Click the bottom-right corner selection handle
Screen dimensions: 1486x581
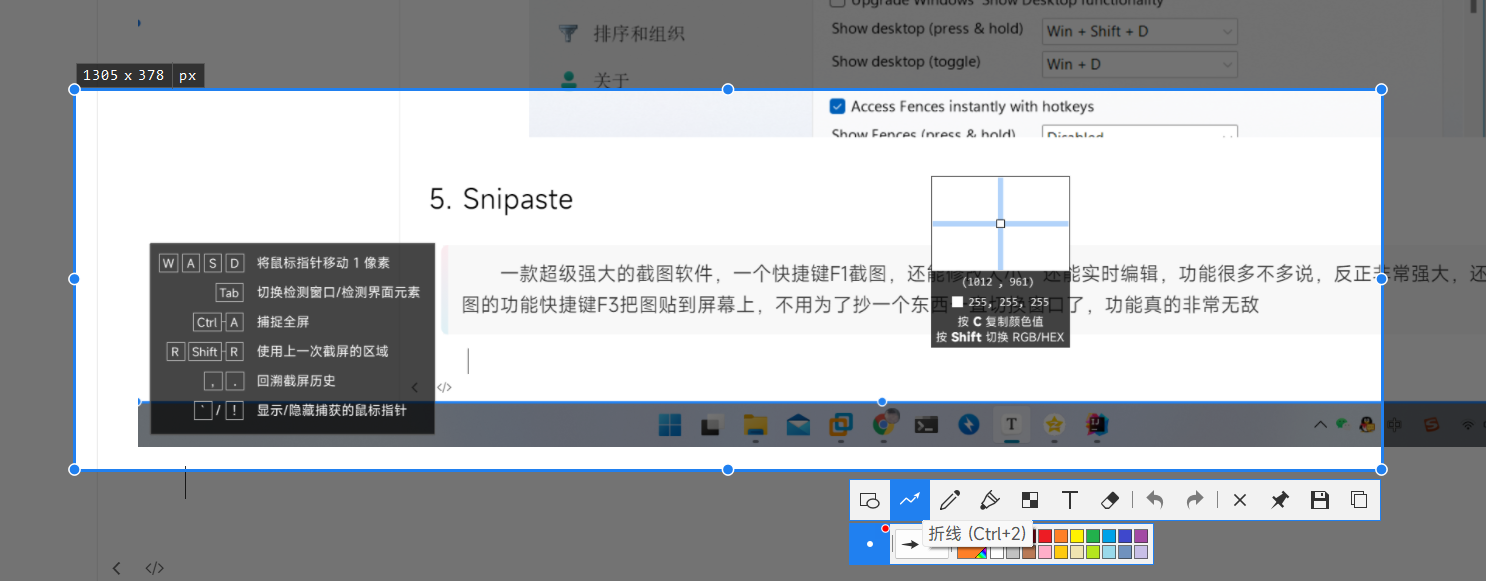coord(1381,469)
